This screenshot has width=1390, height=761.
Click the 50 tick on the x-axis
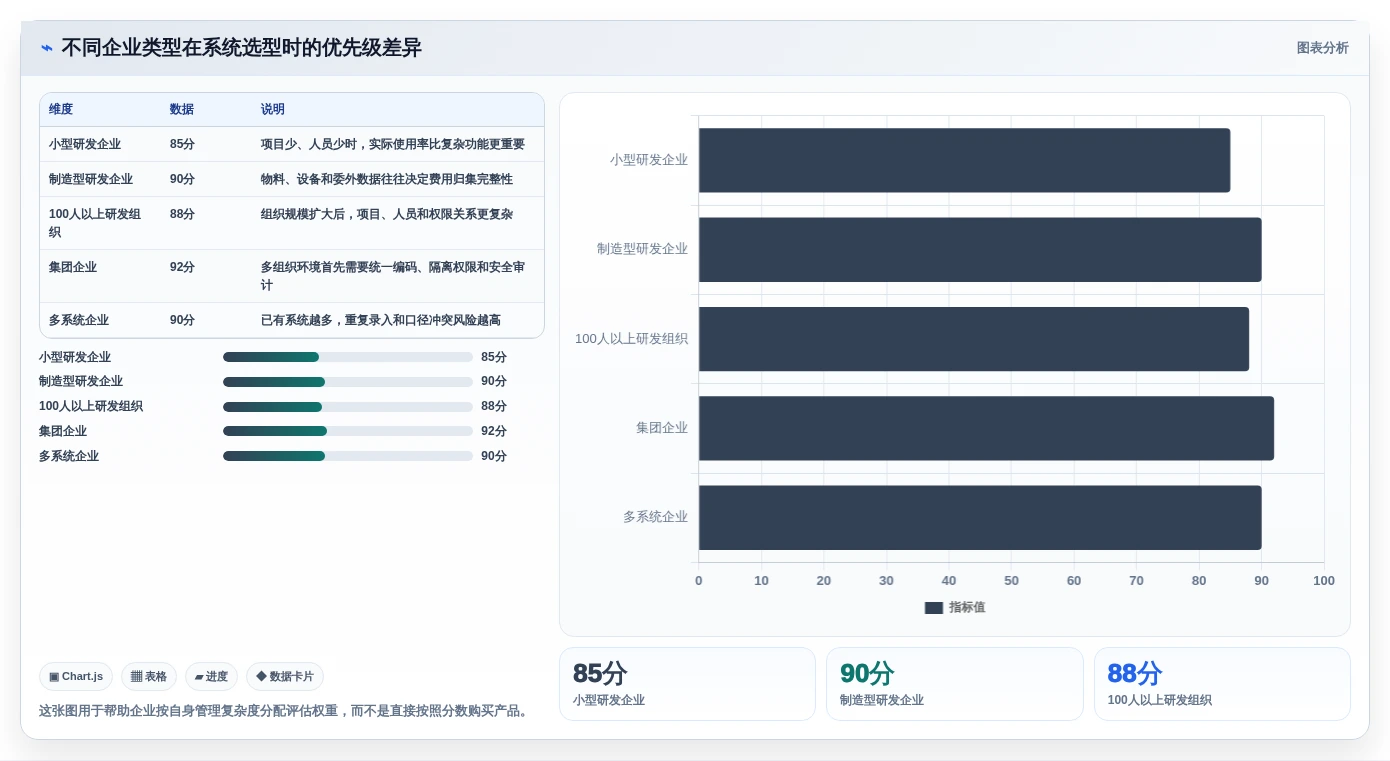click(x=1011, y=581)
